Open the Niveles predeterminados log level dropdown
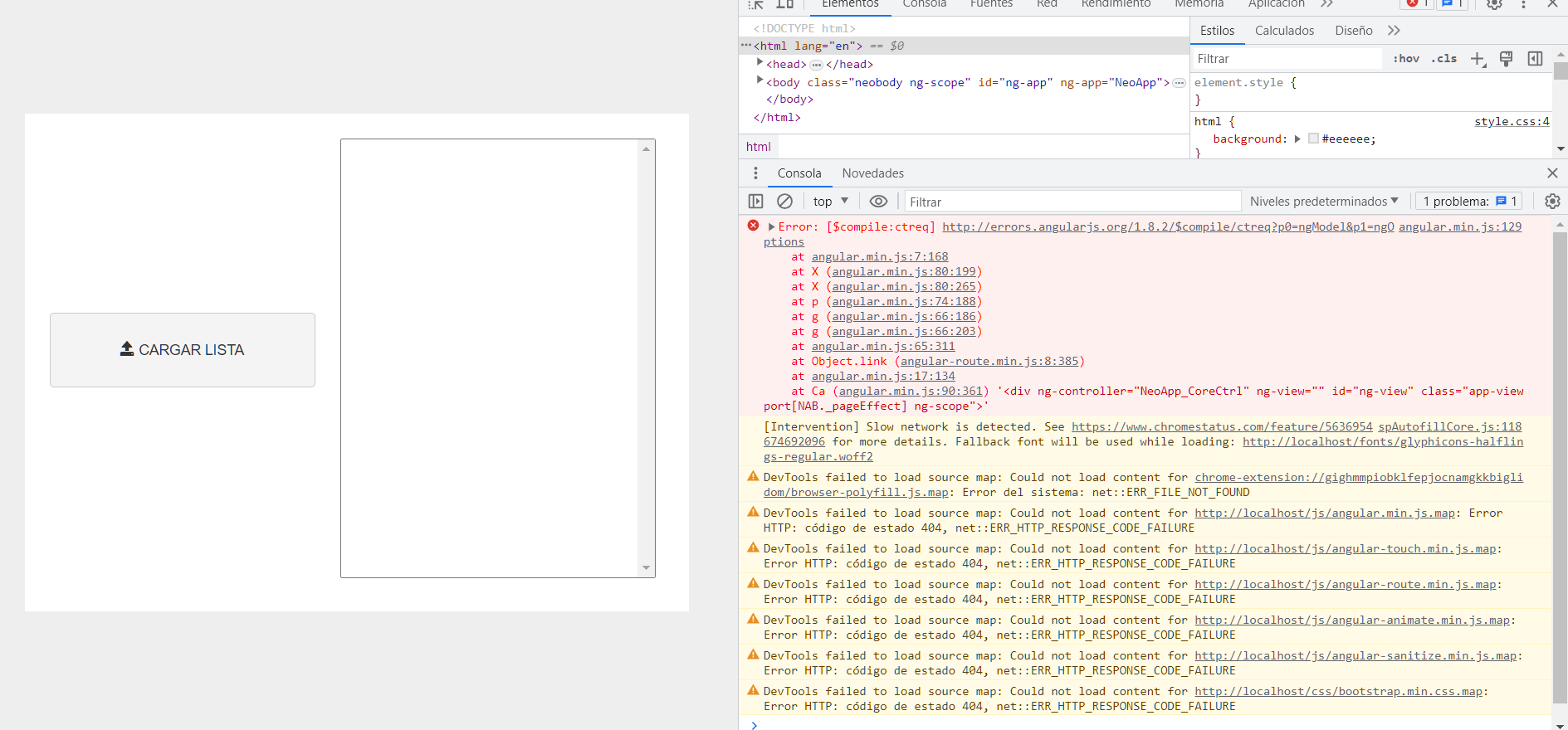 (x=1324, y=202)
